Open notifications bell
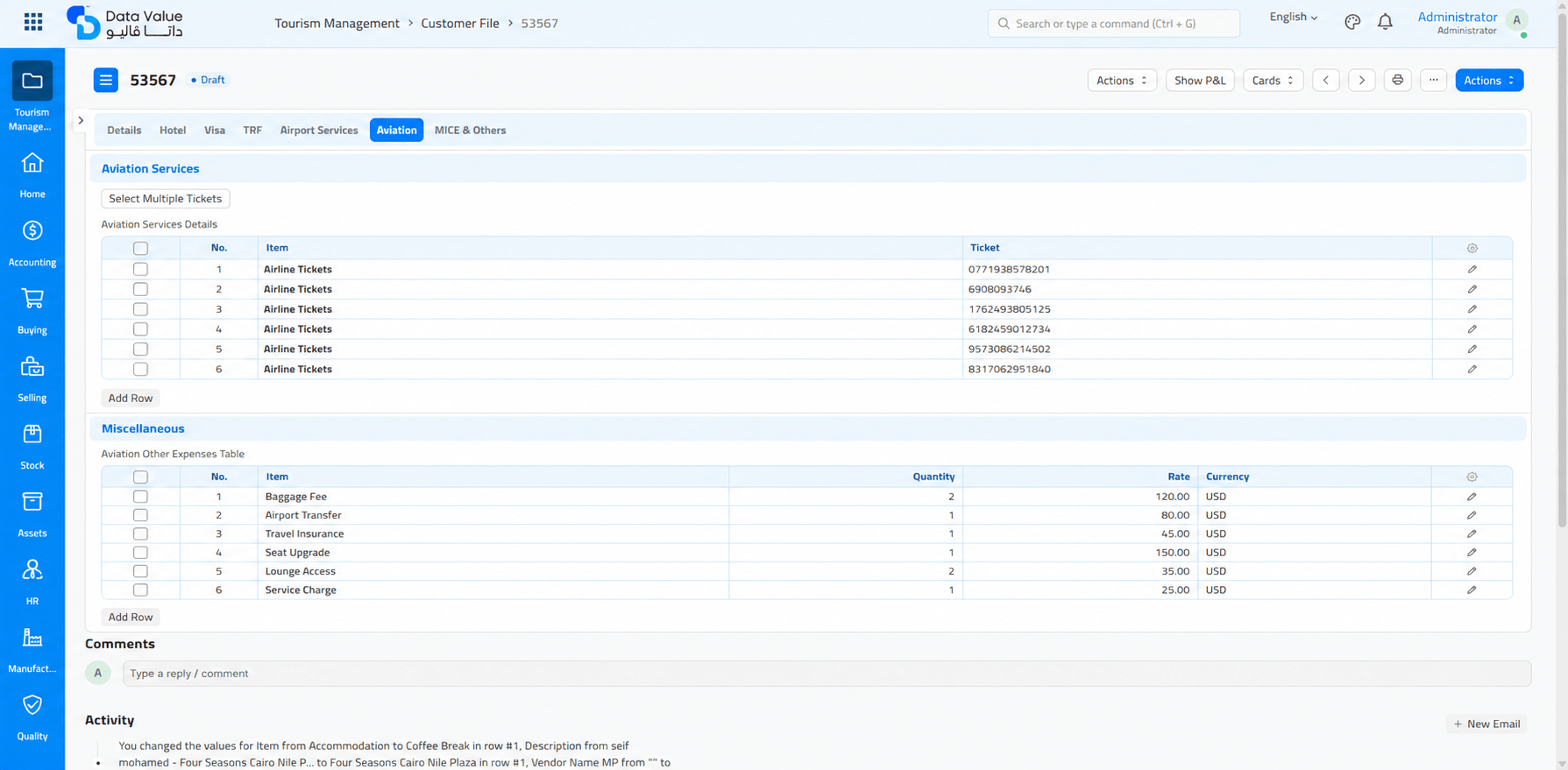The width and height of the screenshot is (1568, 770). pyautogui.click(x=1385, y=23)
